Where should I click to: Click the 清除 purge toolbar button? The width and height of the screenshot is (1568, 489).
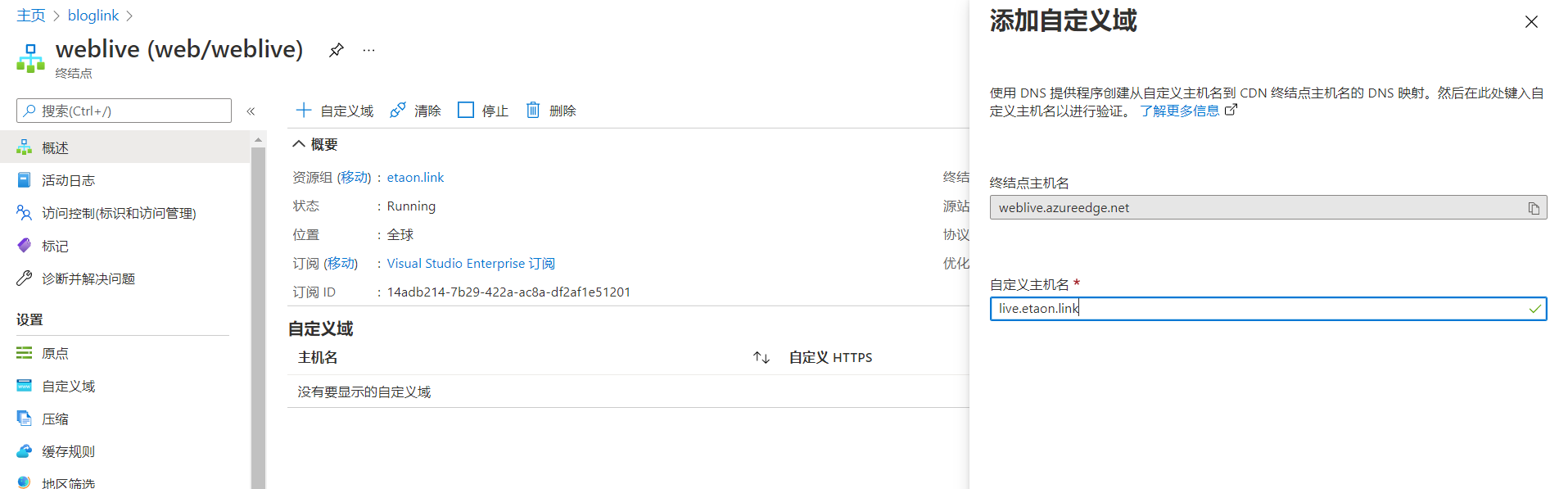415,111
